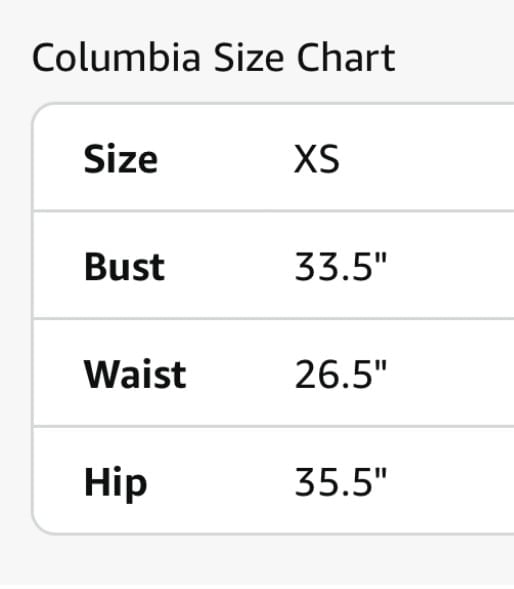The height and width of the screenshot is (589, 514).
Task: Click the 26.5" waist measurement
Action: pos(340,374)
